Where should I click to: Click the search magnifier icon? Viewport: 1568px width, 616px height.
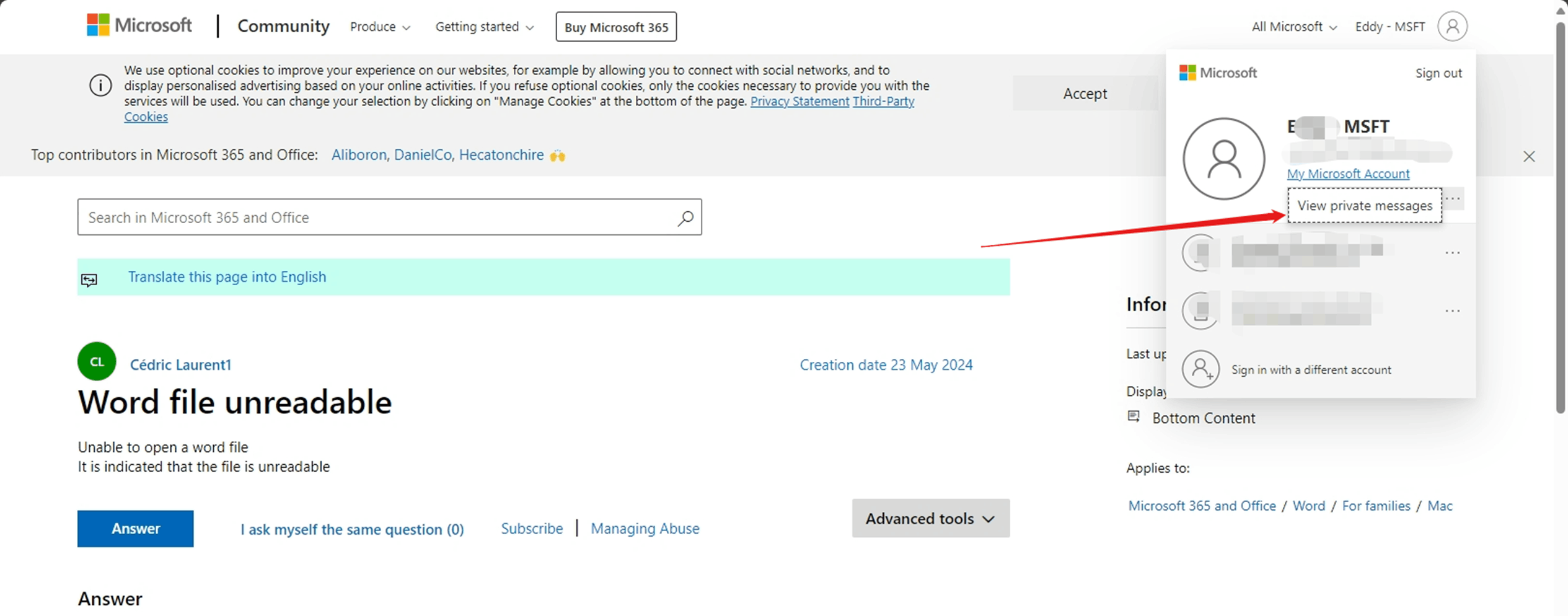click(x=685, y=218)
